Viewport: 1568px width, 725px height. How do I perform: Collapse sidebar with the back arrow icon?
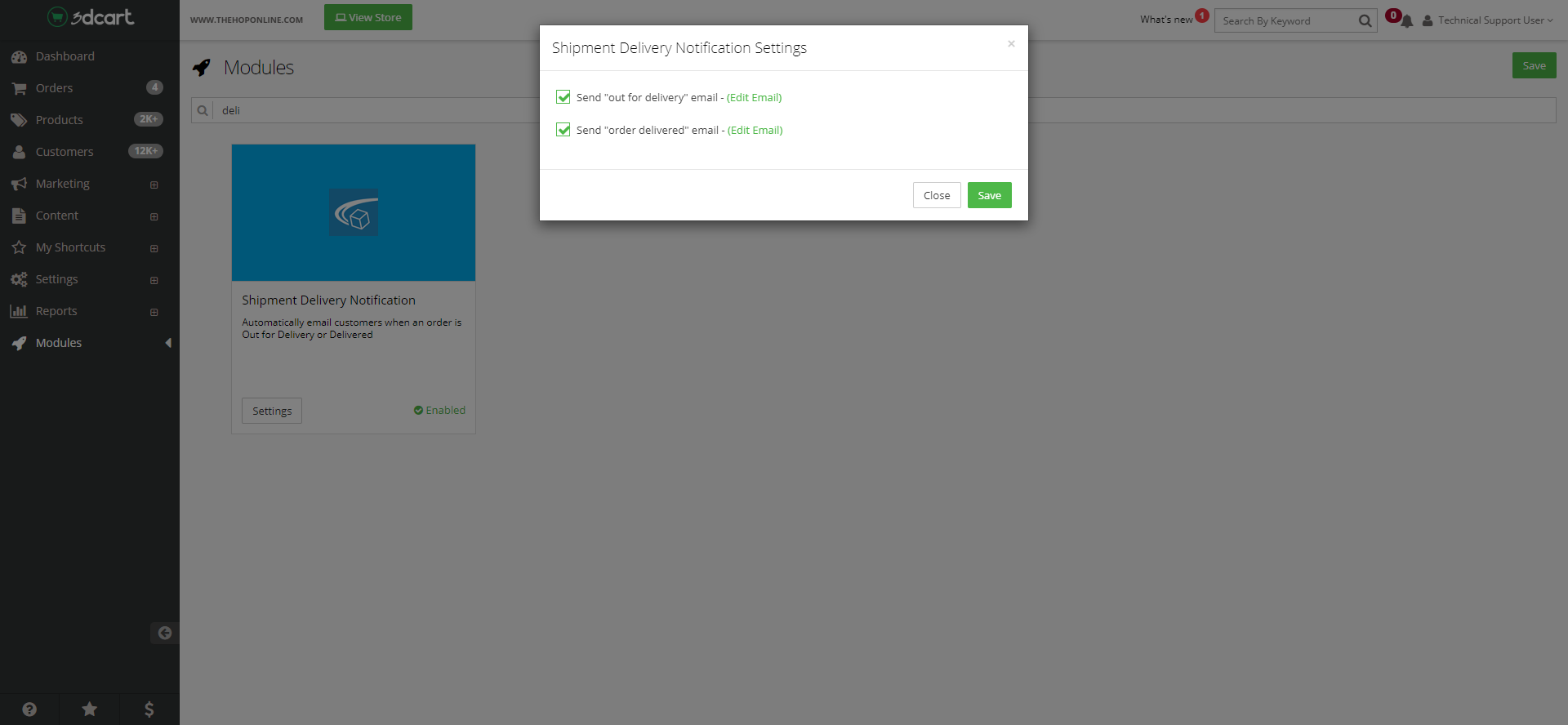coord(164,633)
